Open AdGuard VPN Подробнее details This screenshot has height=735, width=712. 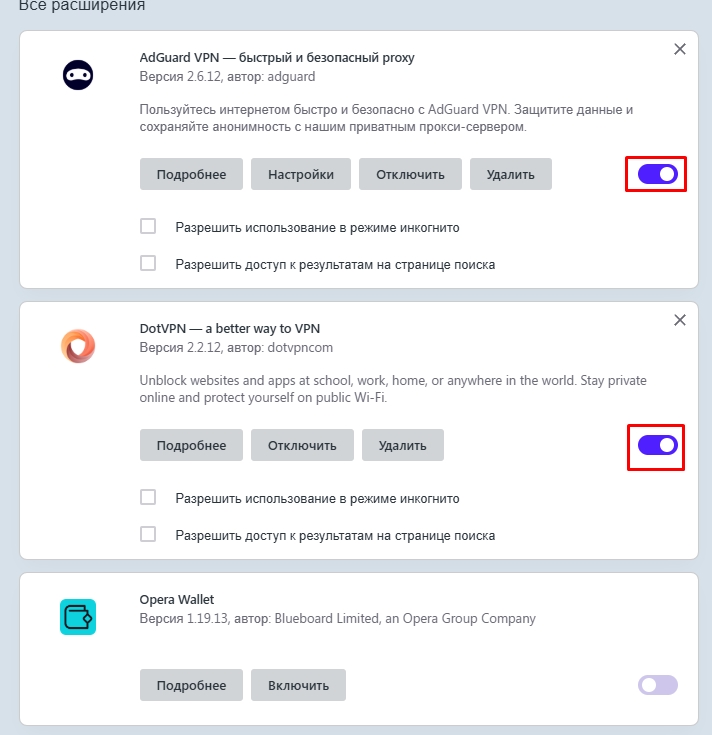coord(191,174)
